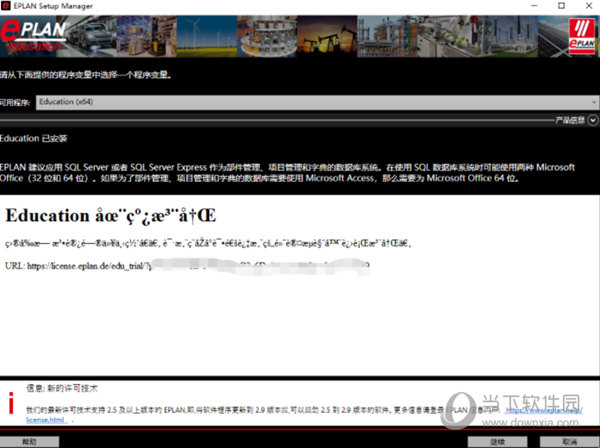This screenshot has width=600, height=448.
Task: Close the EPLAN Setup Manager window
Action: point(589,6)
